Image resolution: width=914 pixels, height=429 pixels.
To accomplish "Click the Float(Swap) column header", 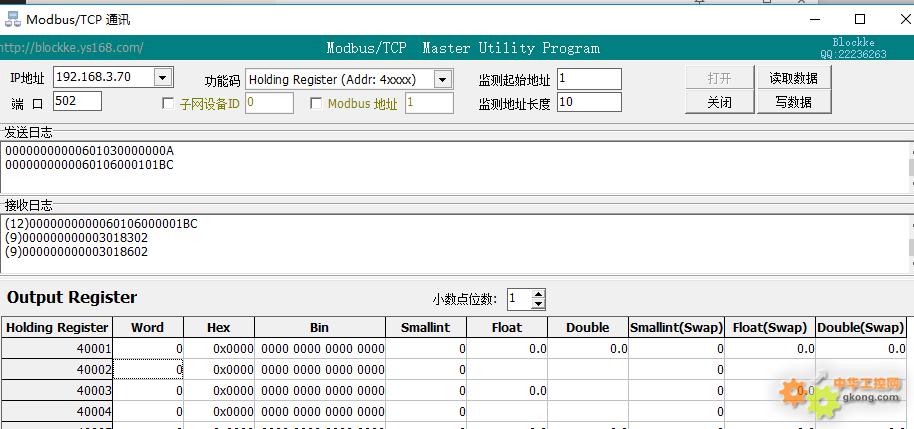I will 770,328.
